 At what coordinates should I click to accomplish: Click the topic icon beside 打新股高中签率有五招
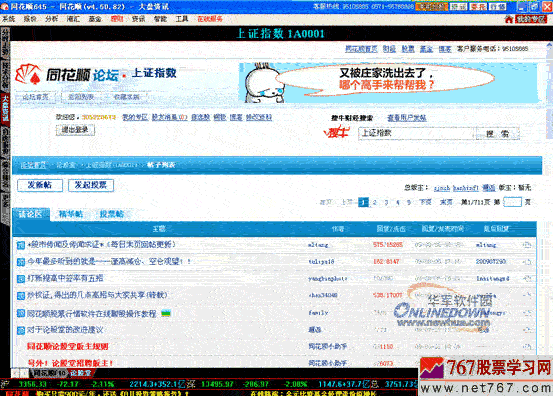click(x=20, y=279)
